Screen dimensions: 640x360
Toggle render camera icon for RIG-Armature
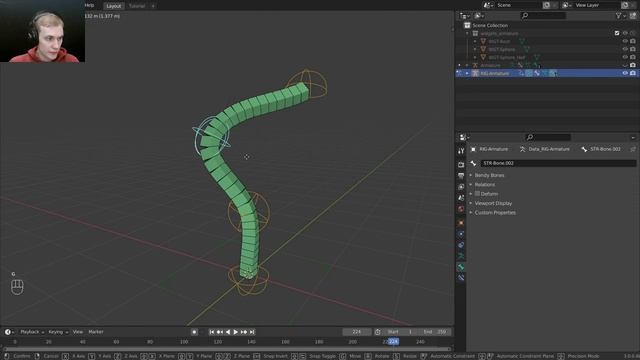[x=633, y=73]
